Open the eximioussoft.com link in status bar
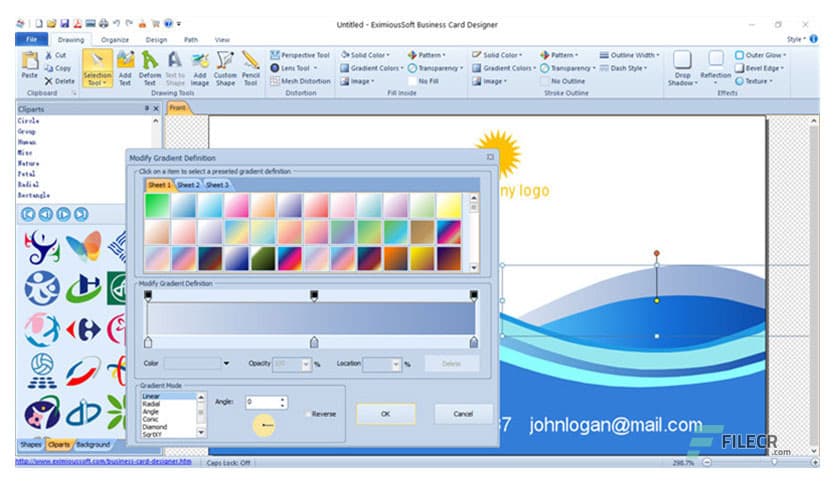Image resolution: width=836 pixels, height=484 pixels. (x=103, y=462)
